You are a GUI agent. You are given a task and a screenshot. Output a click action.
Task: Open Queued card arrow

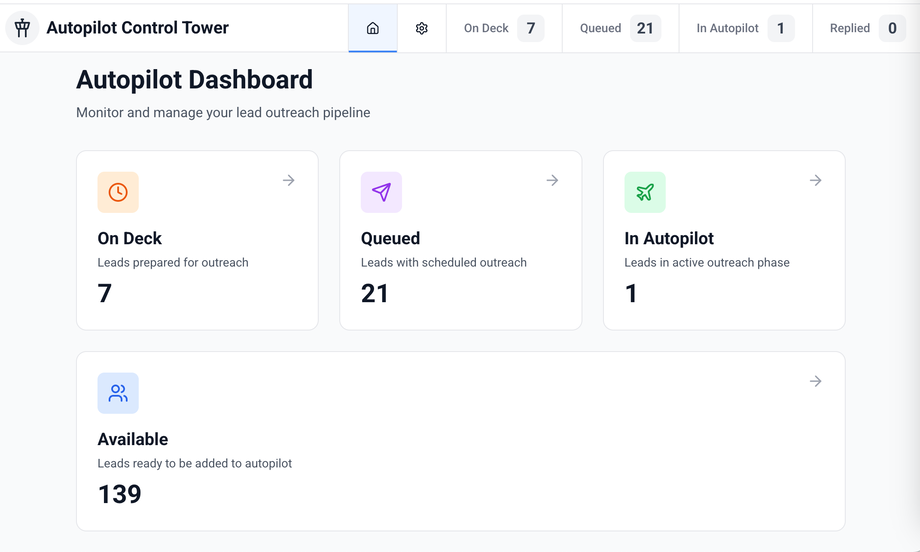[x=552, y=180]
